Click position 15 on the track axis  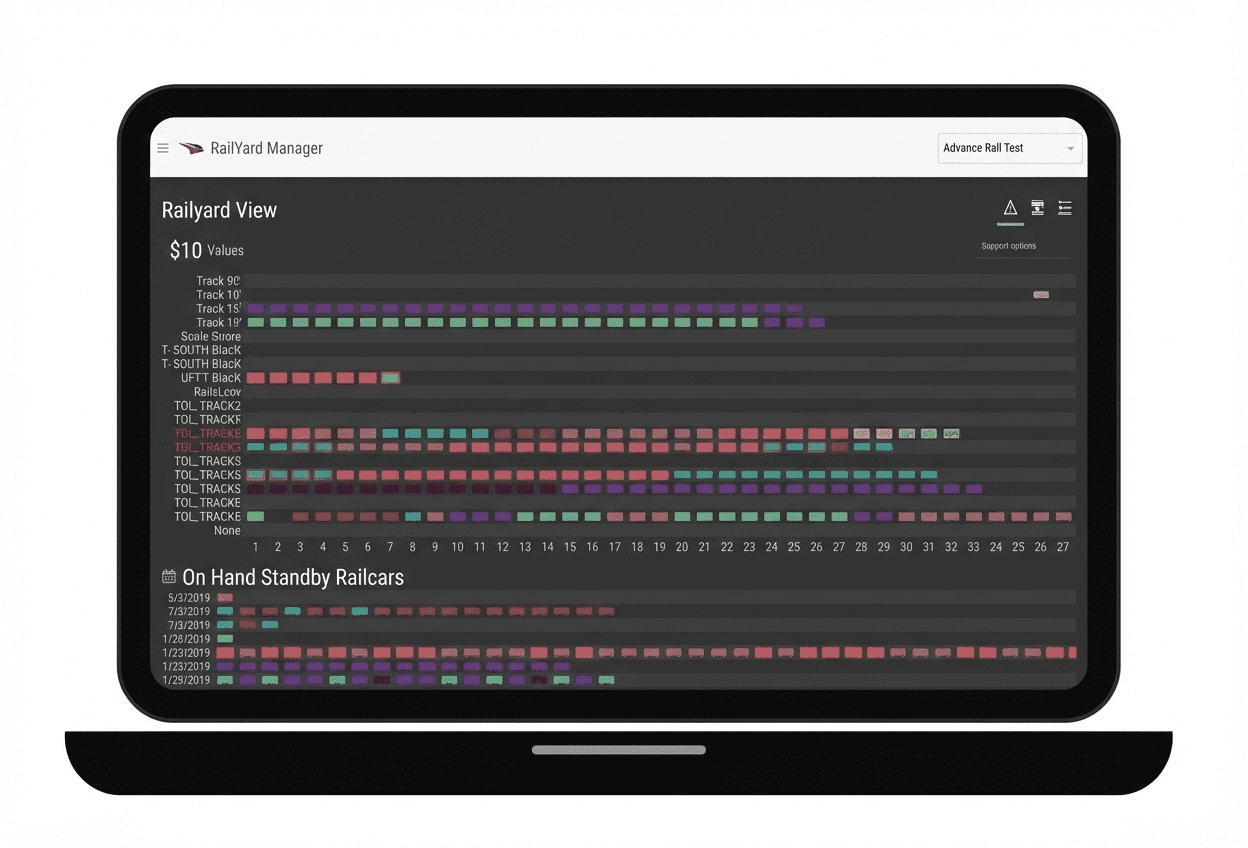pos(570,547)
